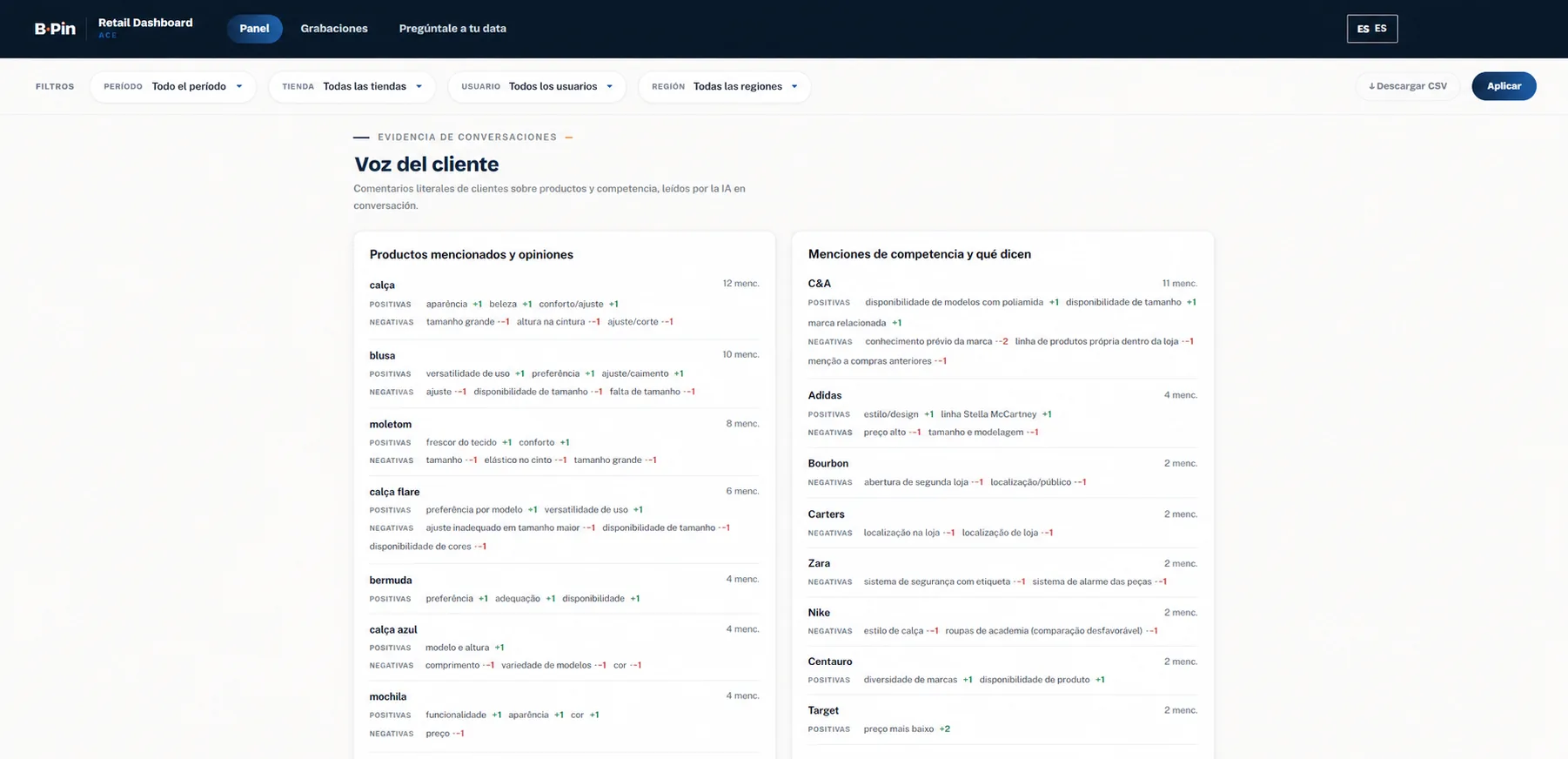Screen dimensions: 1568x759
Task: Select the calça flare product name
Action: click(x=394, y=492)
